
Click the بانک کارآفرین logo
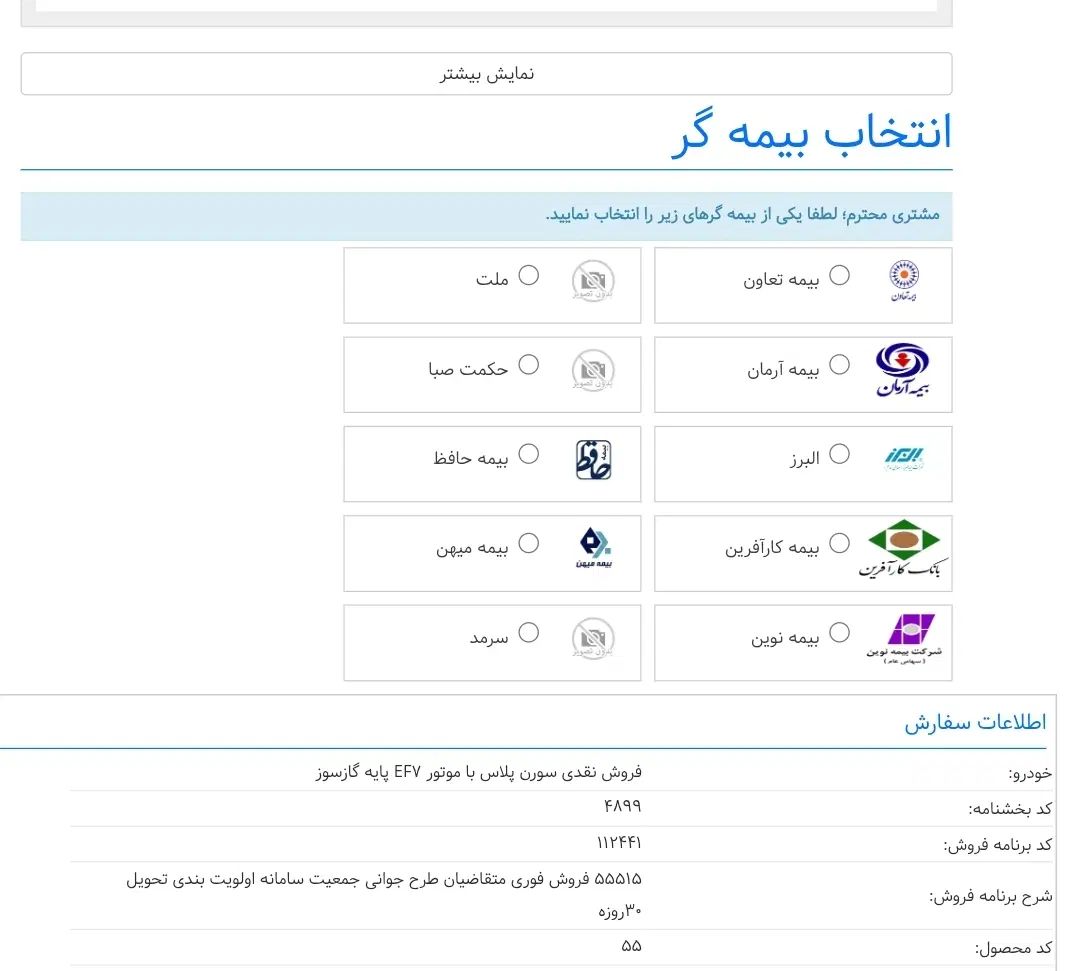click(x=903, y=548)
